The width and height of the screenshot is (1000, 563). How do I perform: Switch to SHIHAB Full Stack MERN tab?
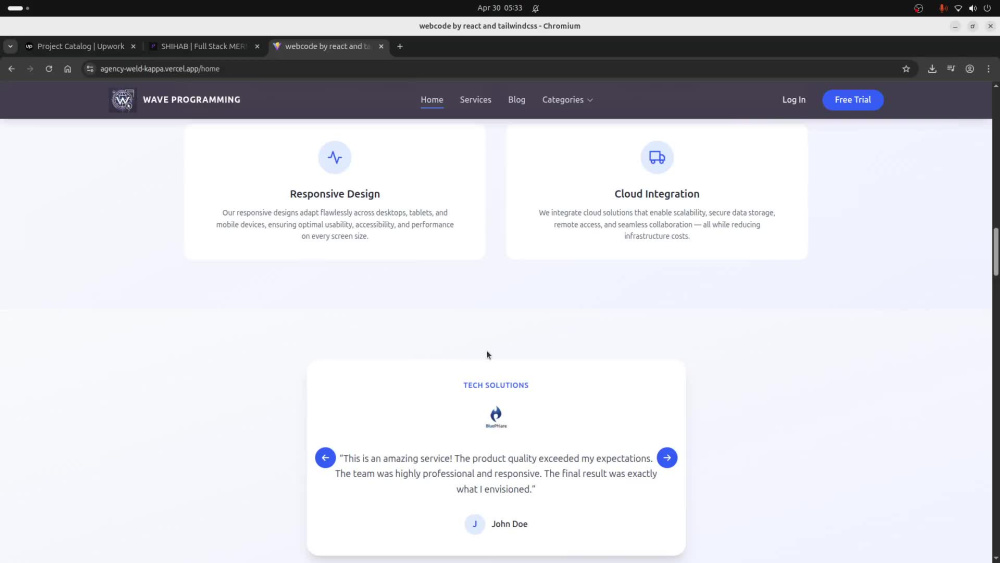(204, 47)
